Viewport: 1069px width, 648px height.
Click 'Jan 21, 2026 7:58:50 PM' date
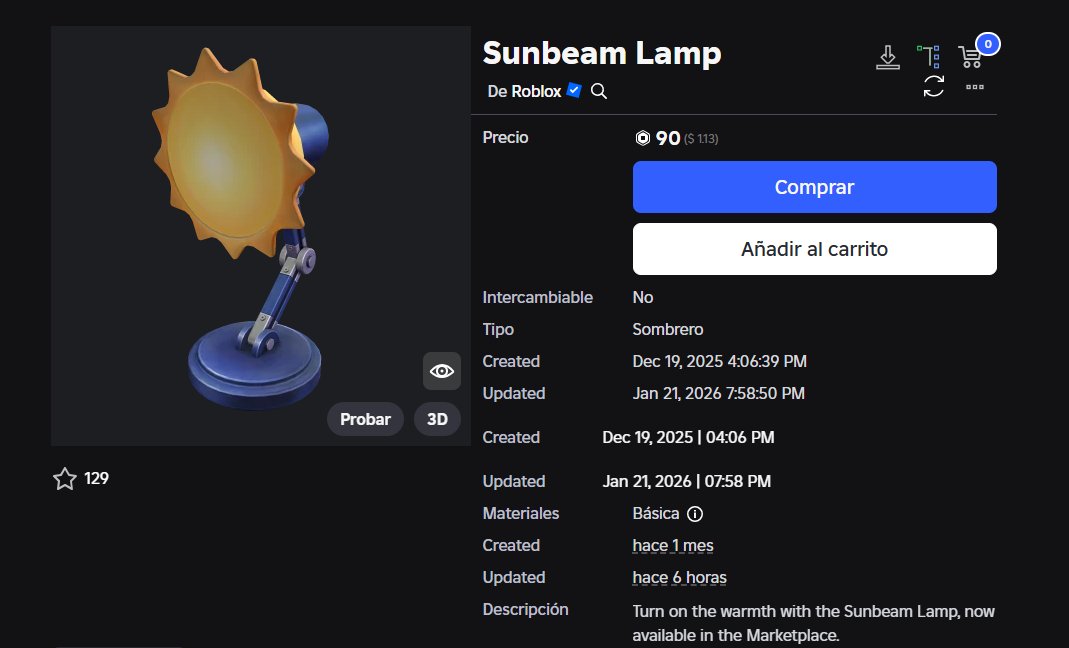point(719,394)
